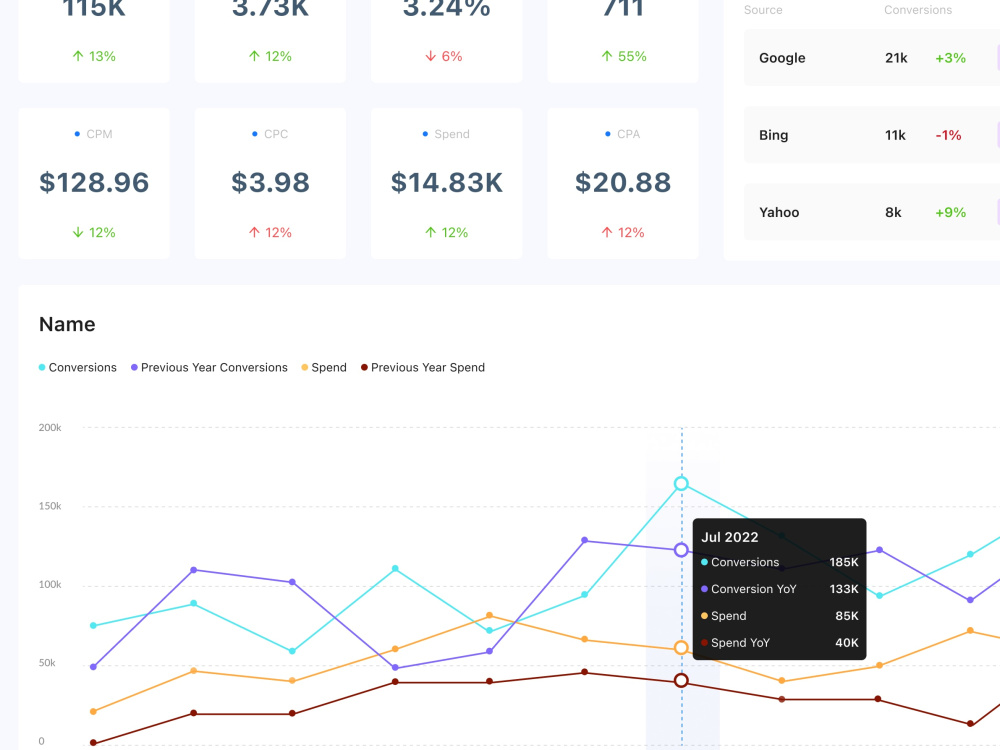
Task: Click the CPA card's red up 12% indicator
Action: pyautogui.click(x=623, y=233)
